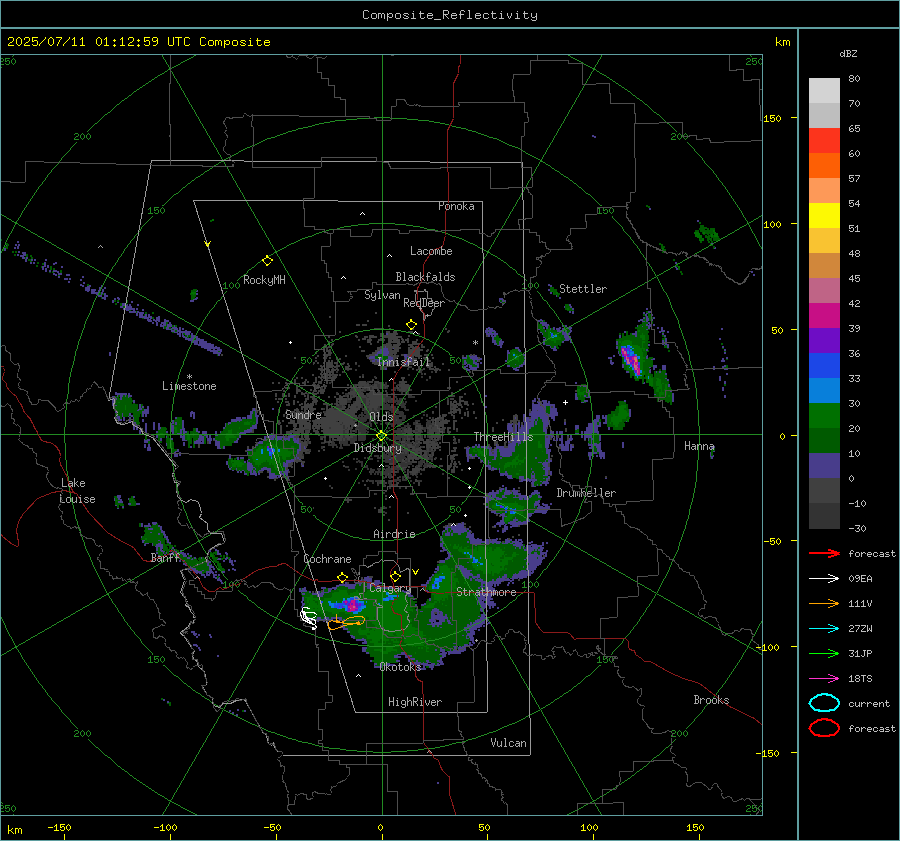Click the Strathmore city label
This screenshot has height=841, width=900.
tap(486, 592)
